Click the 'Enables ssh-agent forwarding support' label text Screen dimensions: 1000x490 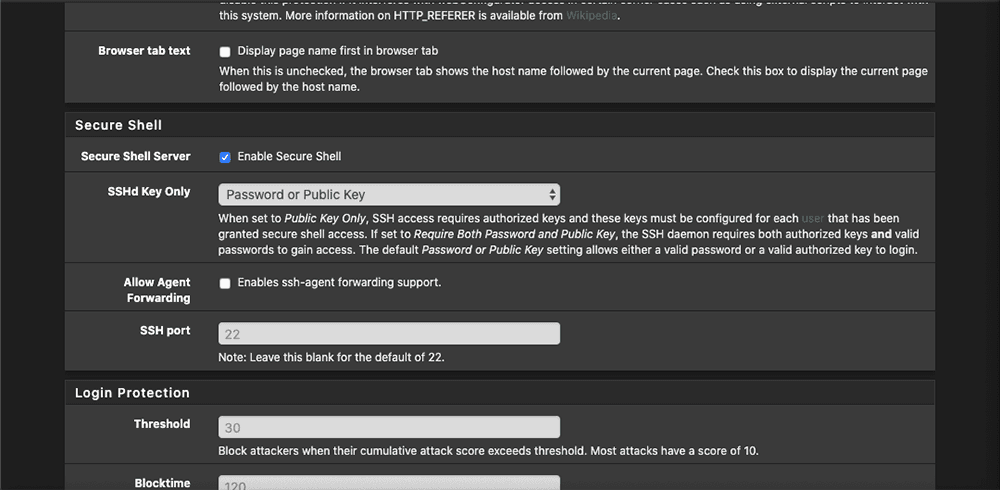pos(339,282)
